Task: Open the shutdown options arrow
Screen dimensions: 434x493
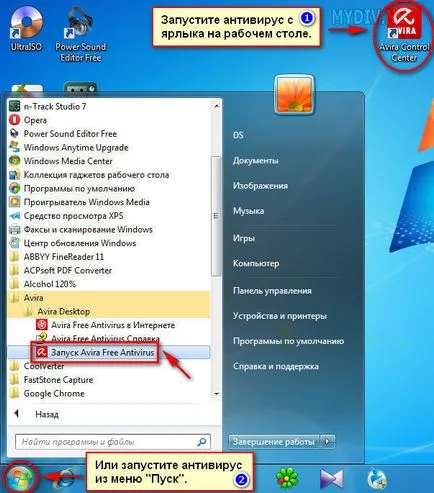Action: tap(327, 442)
